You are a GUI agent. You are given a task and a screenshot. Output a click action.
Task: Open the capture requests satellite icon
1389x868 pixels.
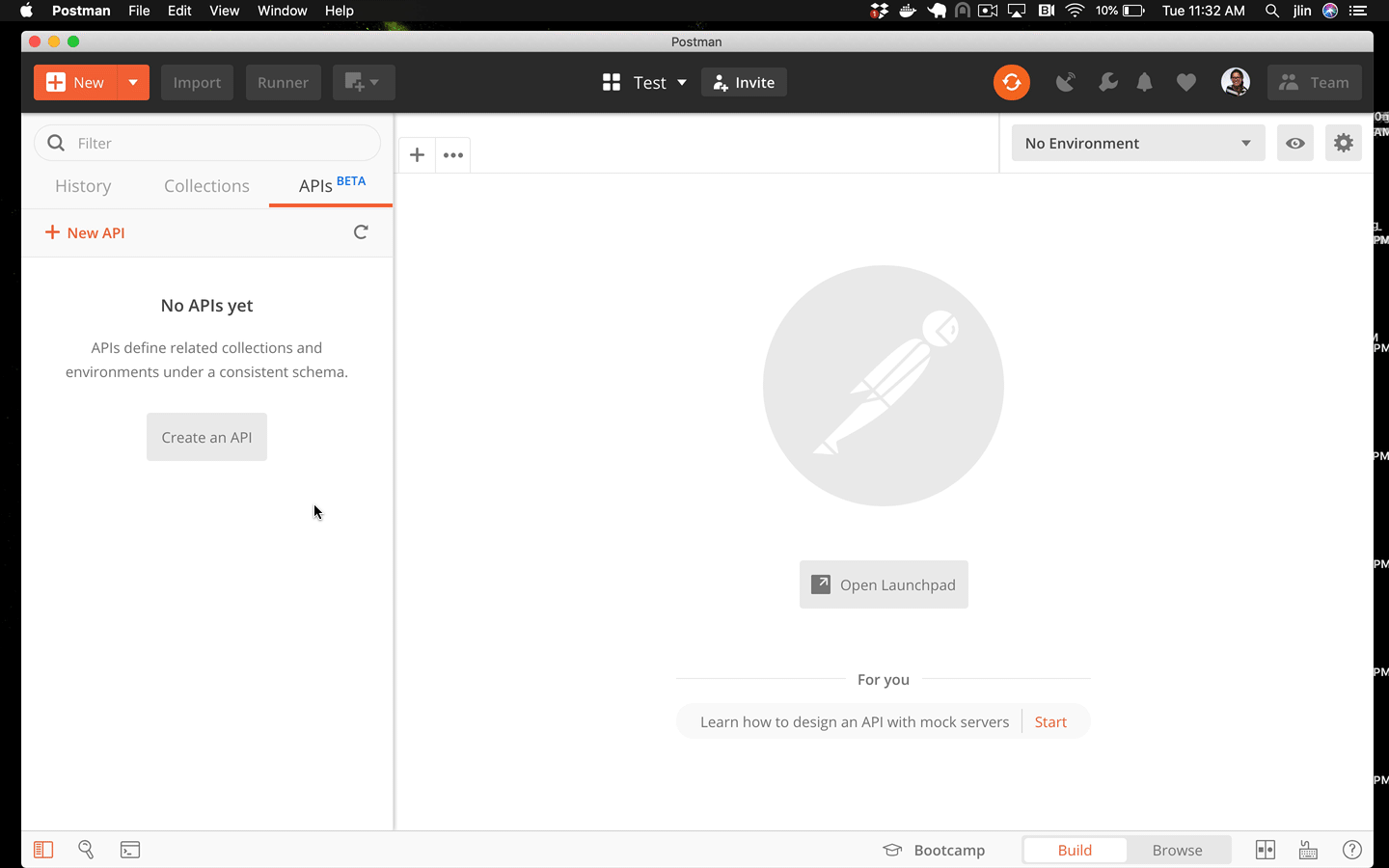coord(1065,82)
